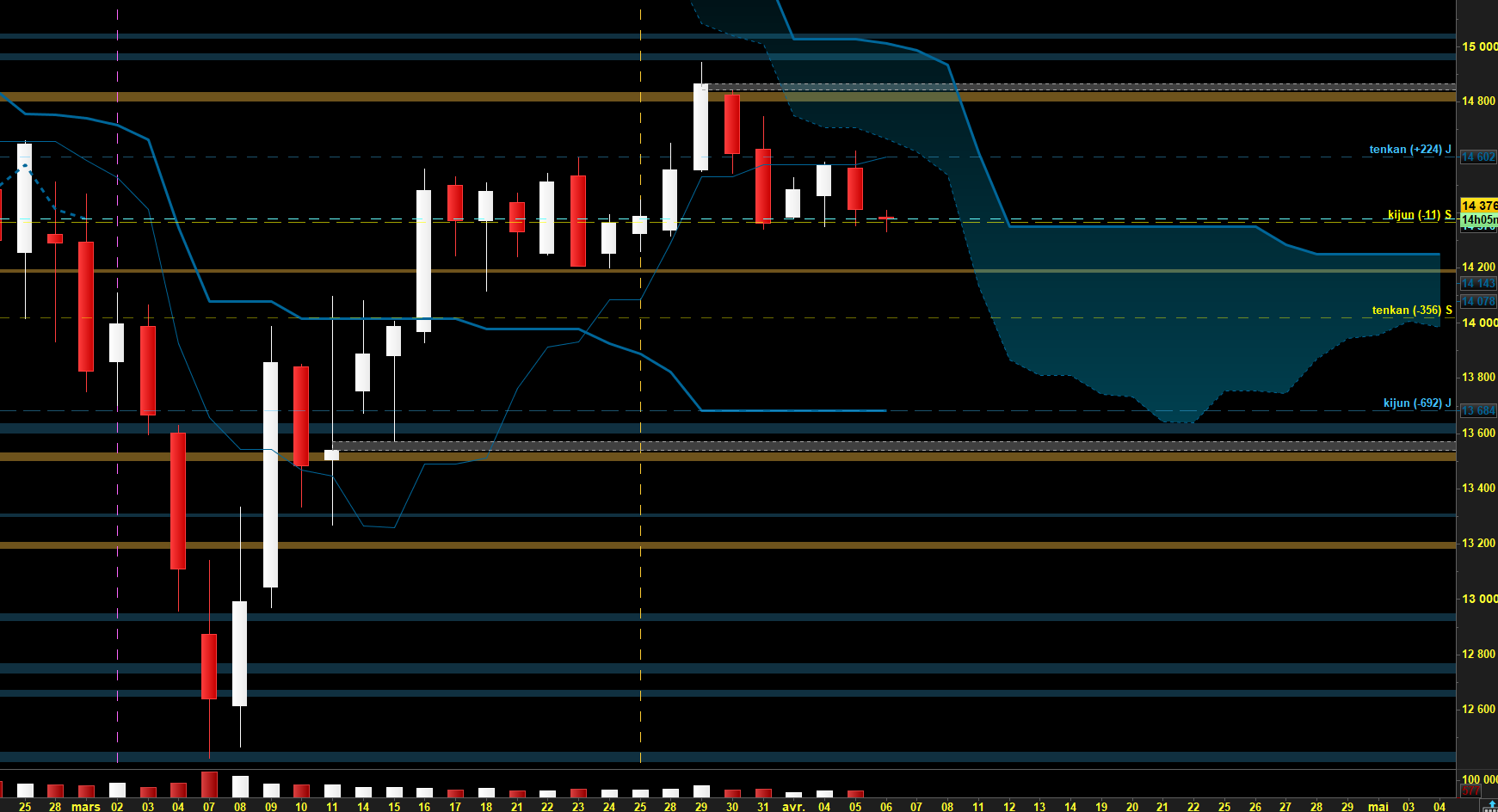1498x812 pixels.
Task: Click the date label 19 on time axis
Action: tap(1101, 807)
